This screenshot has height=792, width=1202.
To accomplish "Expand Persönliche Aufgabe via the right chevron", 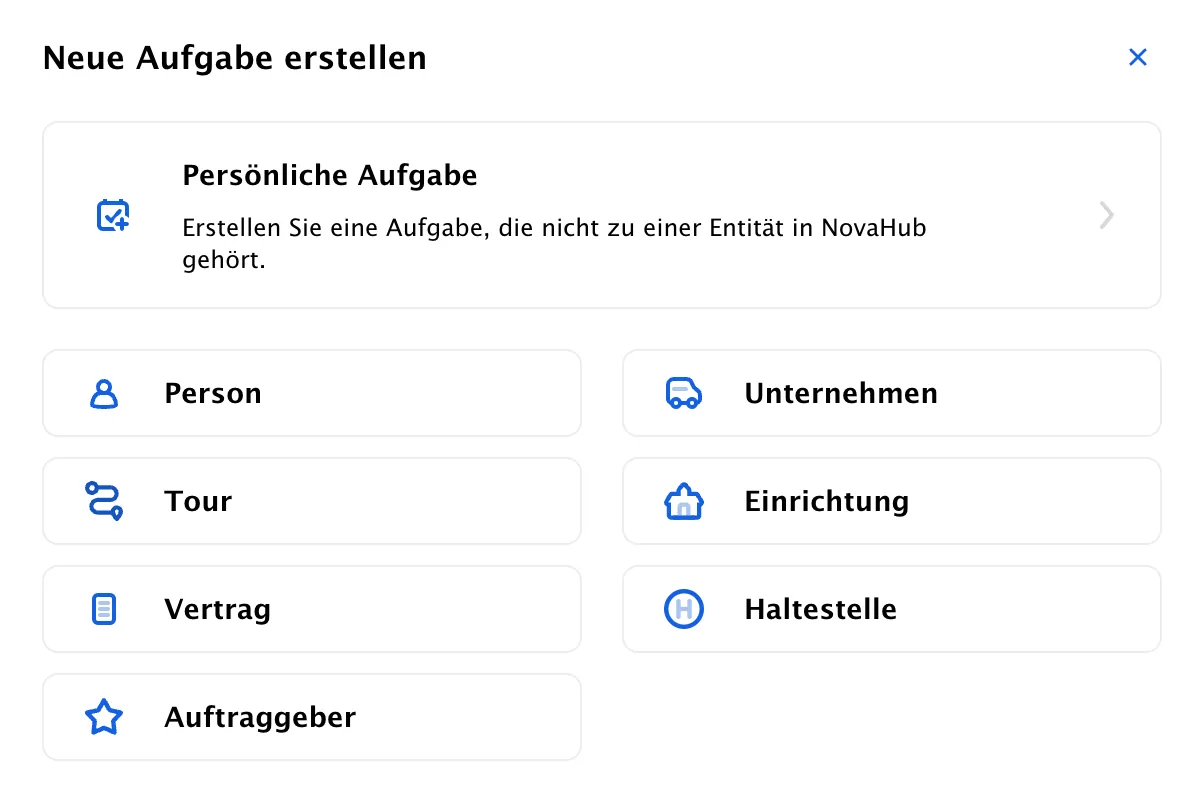I will 1106,215.
